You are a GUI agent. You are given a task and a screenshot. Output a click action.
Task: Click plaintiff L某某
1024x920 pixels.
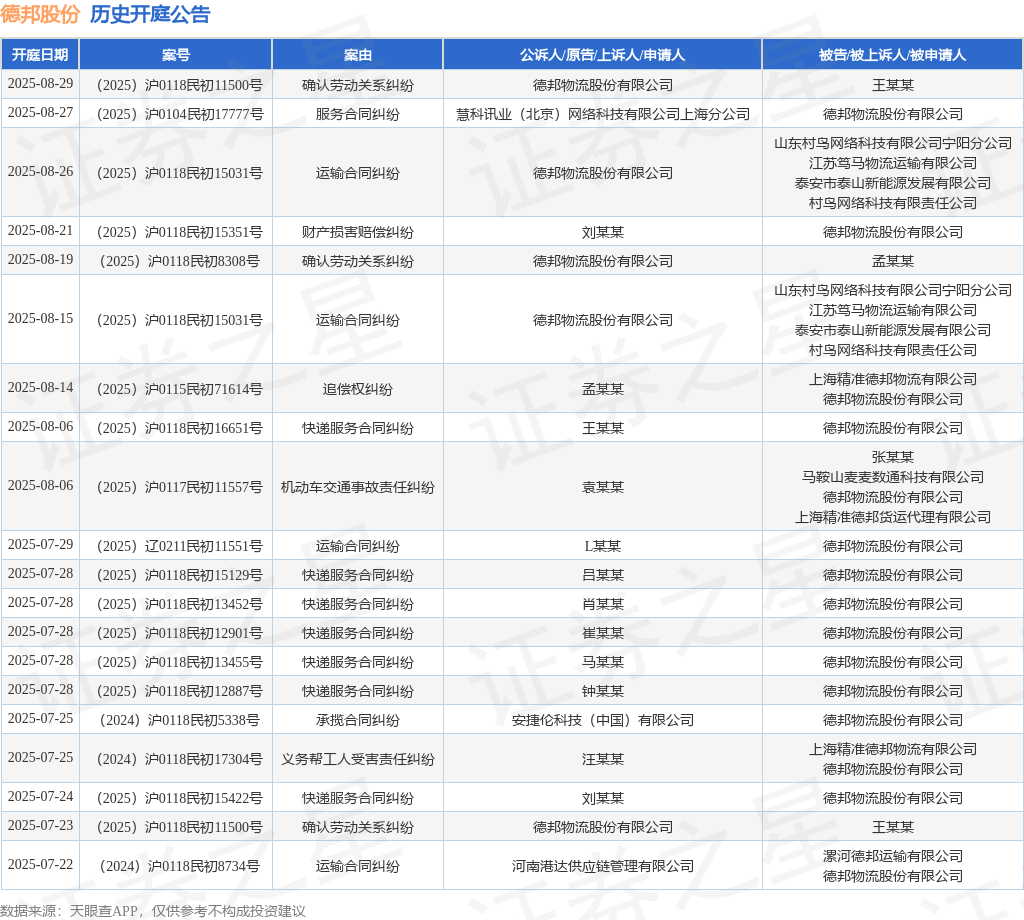(603, 546)
